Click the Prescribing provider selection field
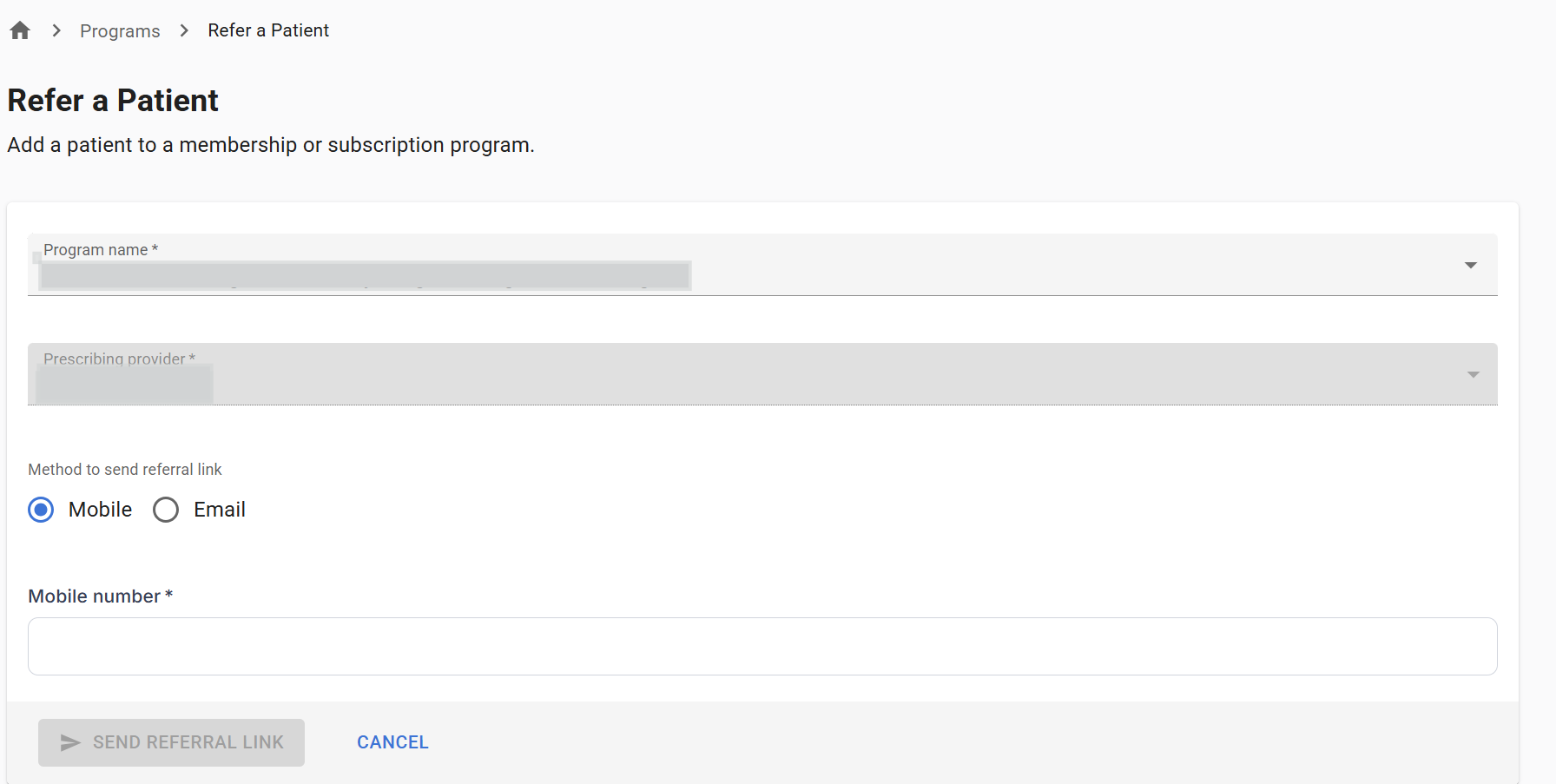 762,374
